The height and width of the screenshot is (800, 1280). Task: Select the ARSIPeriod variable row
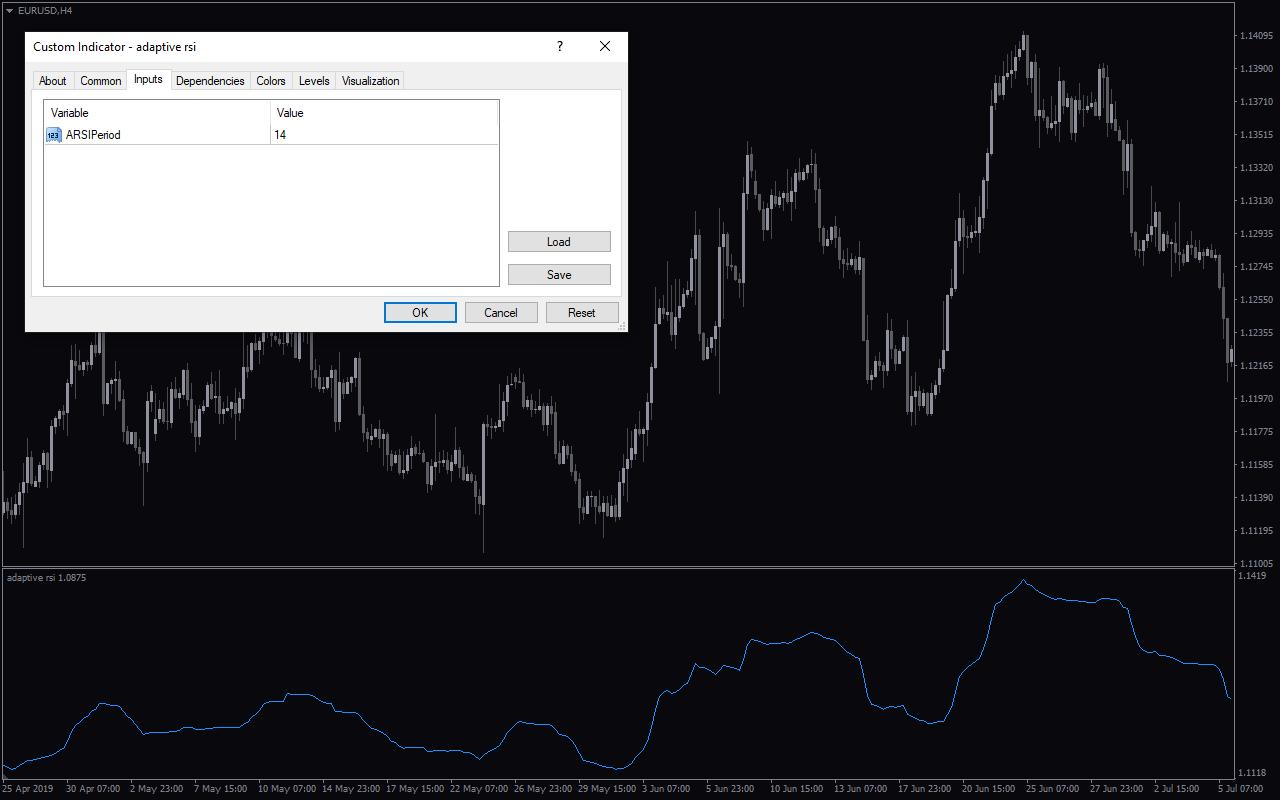point(271,135)
